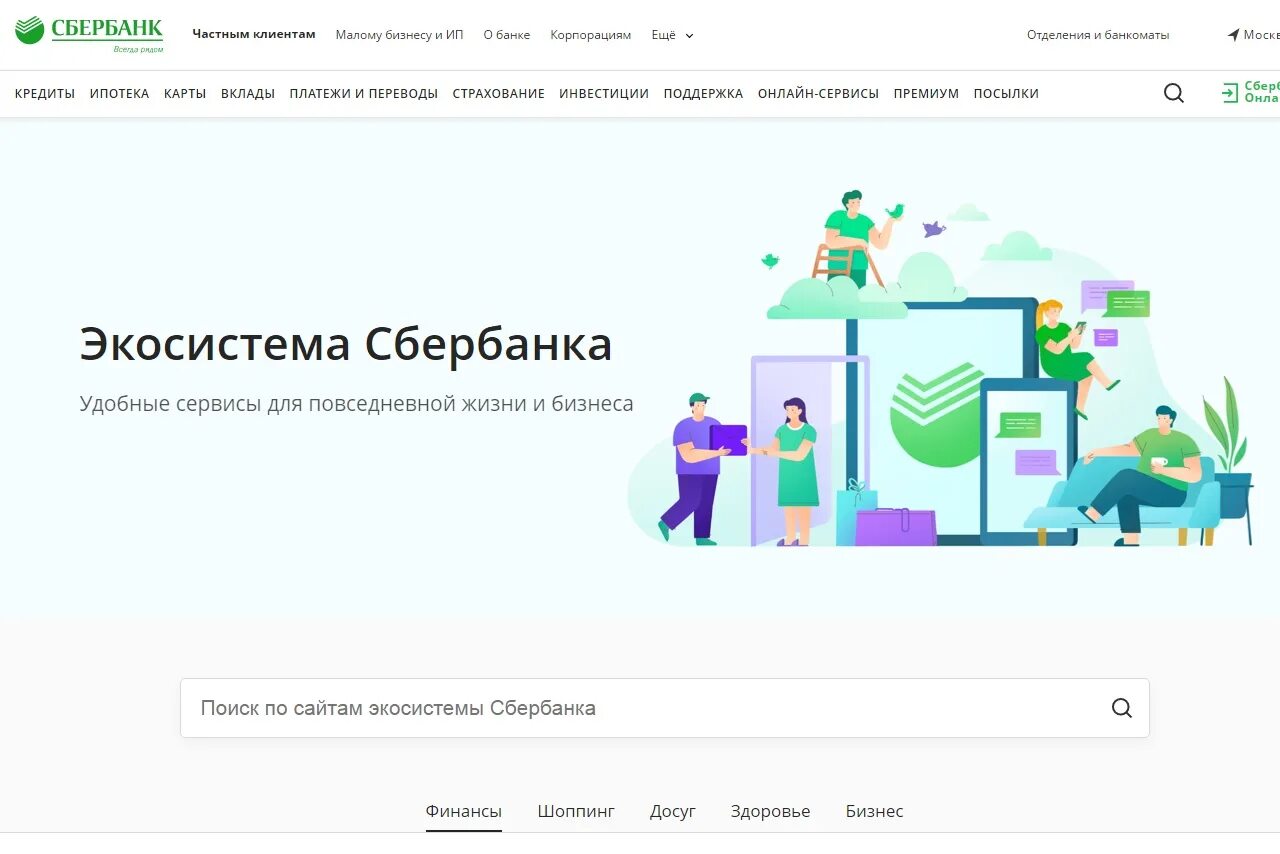
Task: Click the location arrow icon near Москва
Action: pyautogui.click(x=1233, y=35)
